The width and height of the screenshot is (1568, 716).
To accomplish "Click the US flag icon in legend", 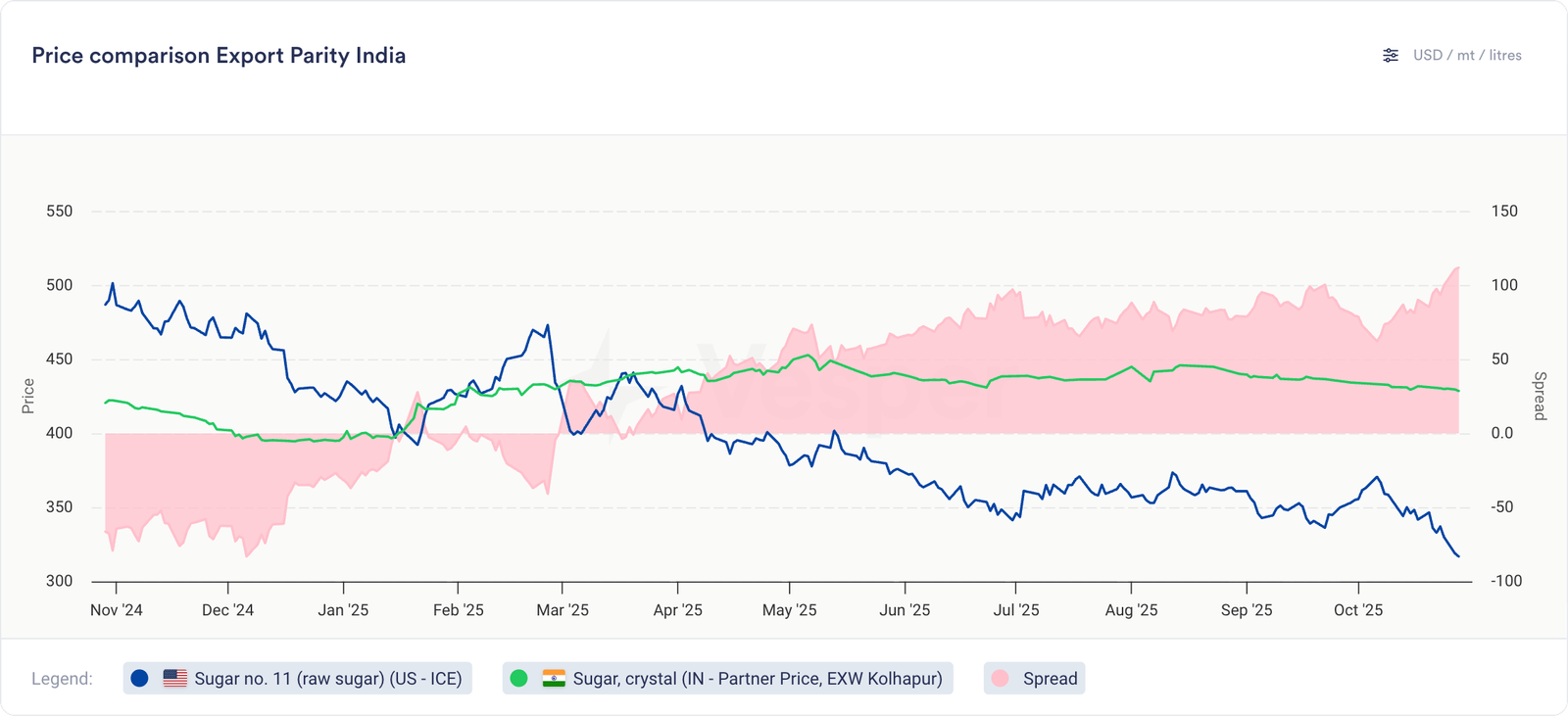I will 175,679.
